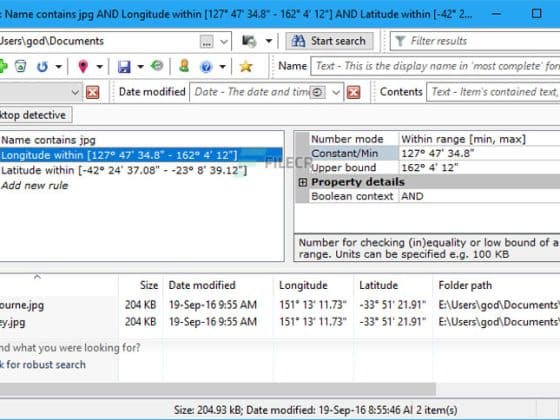The image size is (560, 420).
Task: Click the Boolean context property label
Action: click(x=352, y=196)
